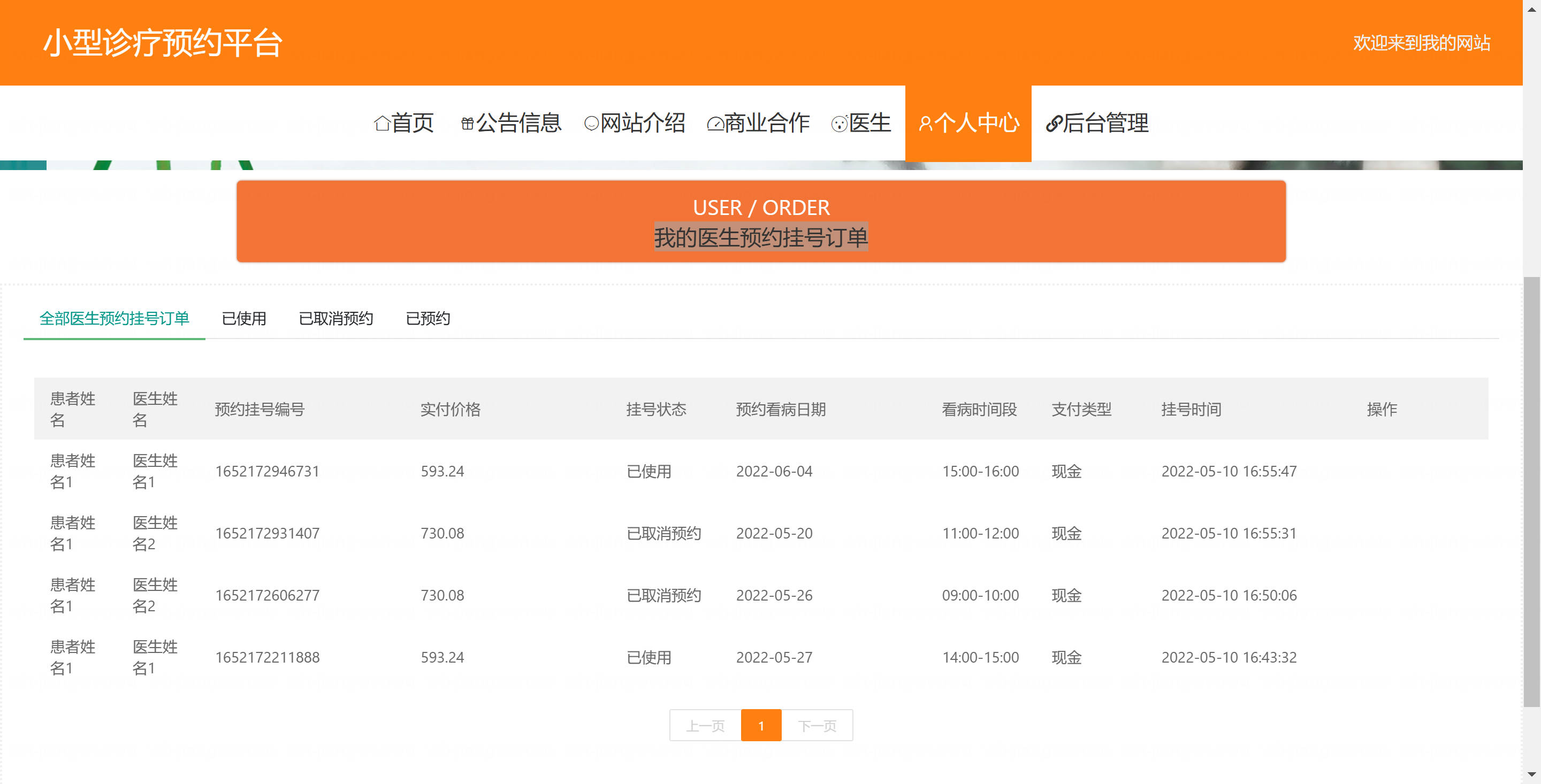Click timestamp 2022-05-10 16:55:31
This screenshot has width=1541, height=784.
(x=1229, y=533)
